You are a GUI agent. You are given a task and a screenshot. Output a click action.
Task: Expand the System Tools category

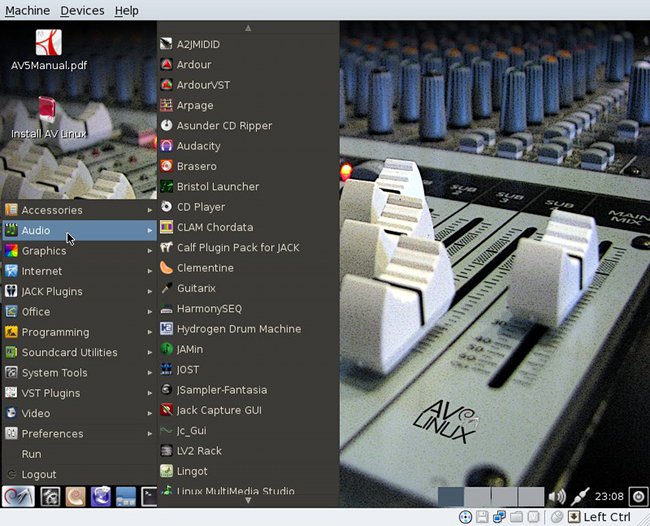79,373
